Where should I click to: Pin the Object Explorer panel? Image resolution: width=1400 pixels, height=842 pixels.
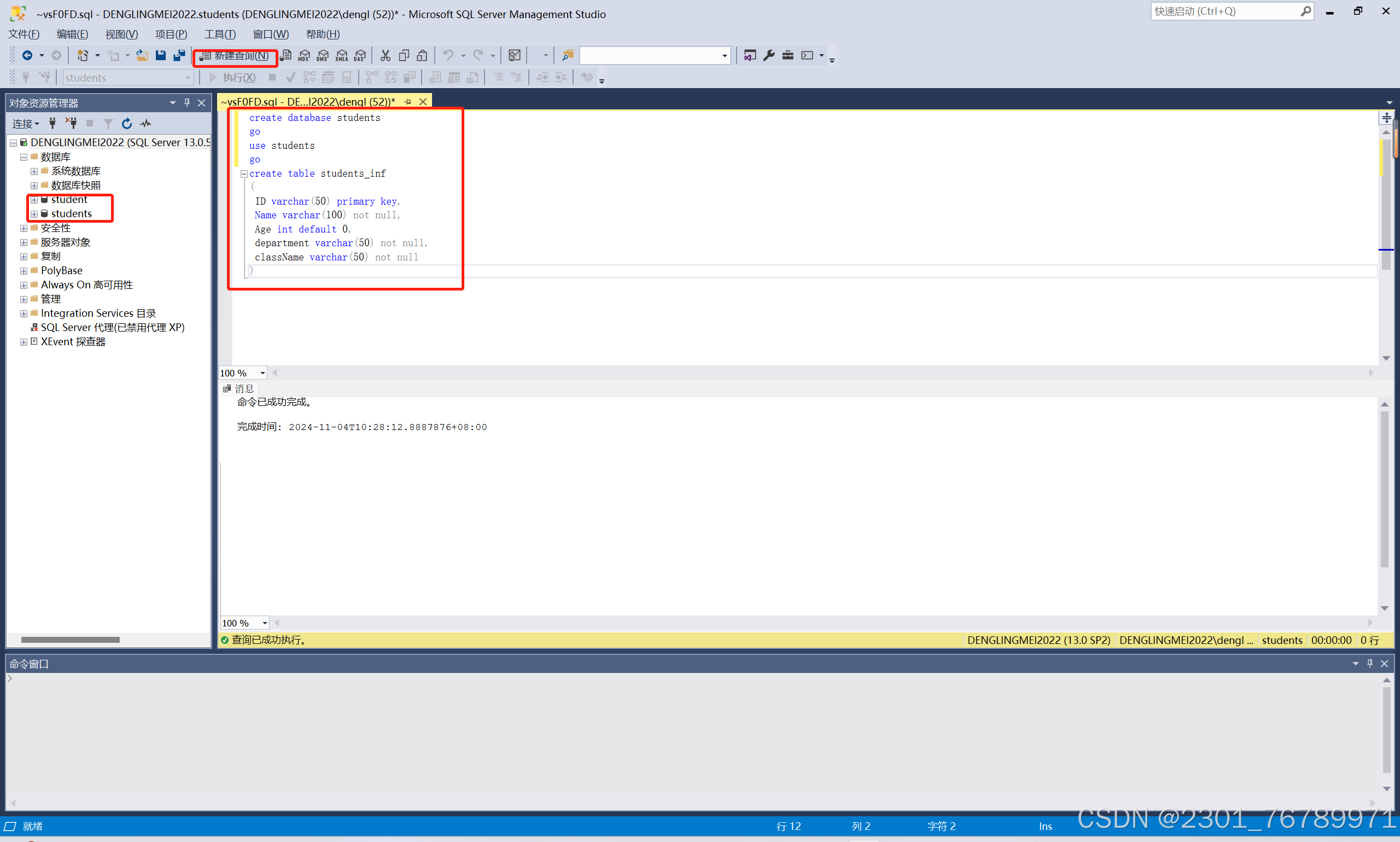pyautogui.click(x=186, y=103)
